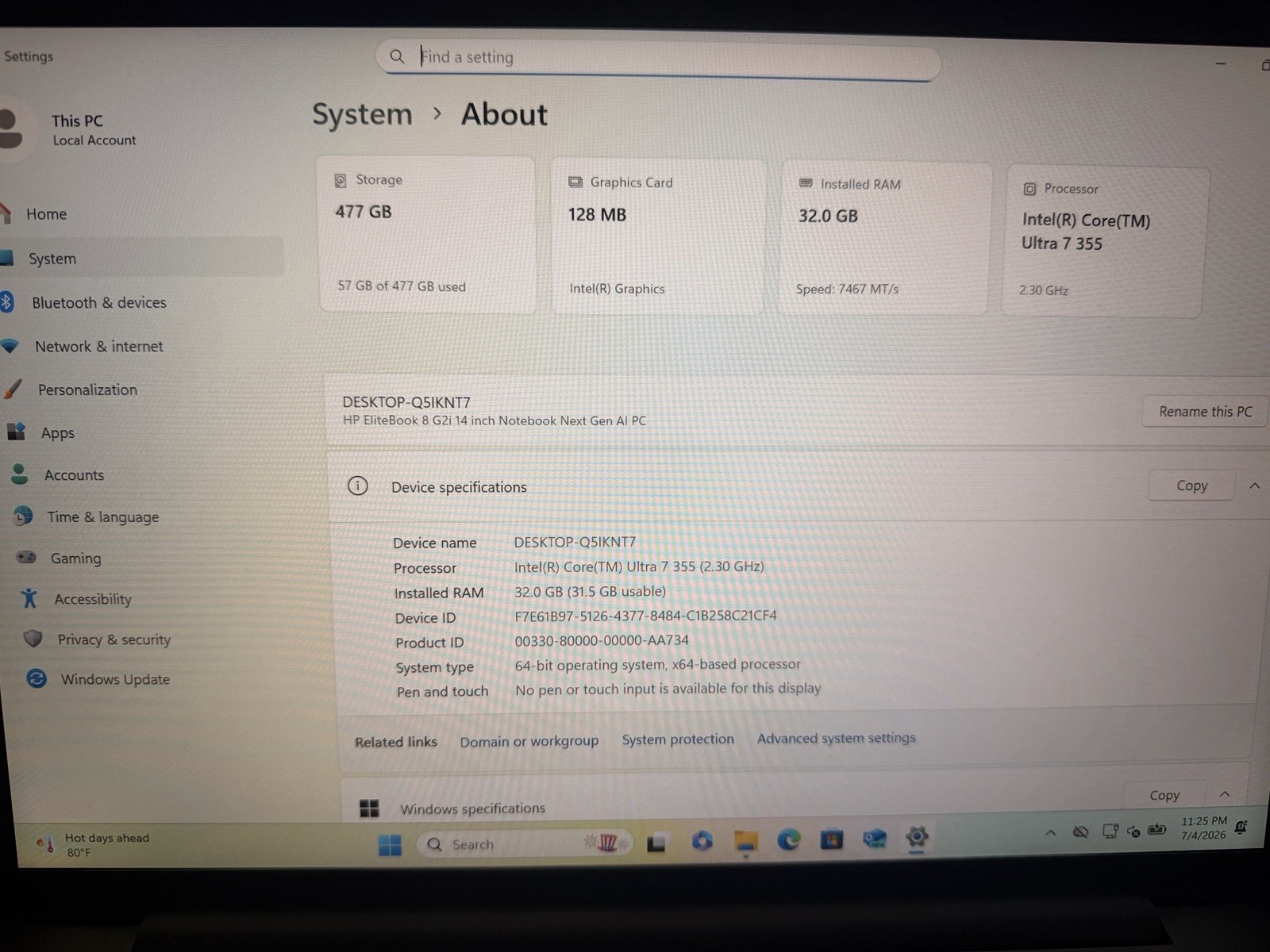Click the network status tray icon
The width and height of the screenshot is (1270, 952).
(x=1110, y=831)
